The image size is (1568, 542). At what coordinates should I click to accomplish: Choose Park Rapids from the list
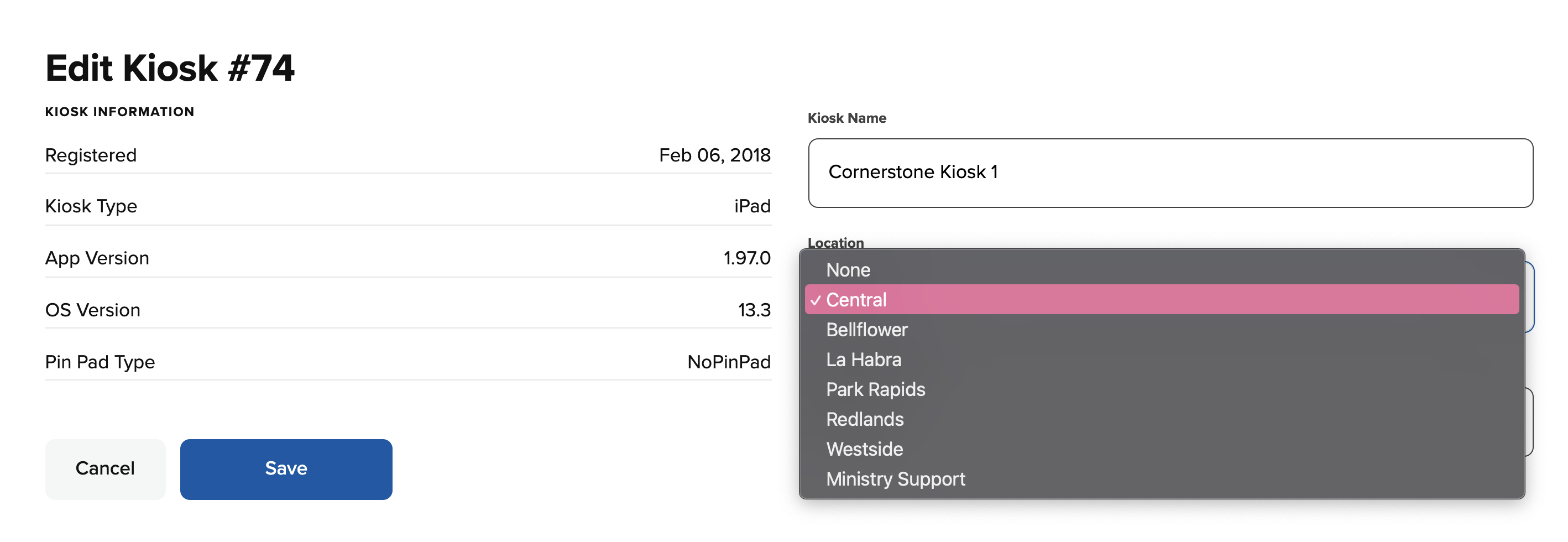(875, 389)
